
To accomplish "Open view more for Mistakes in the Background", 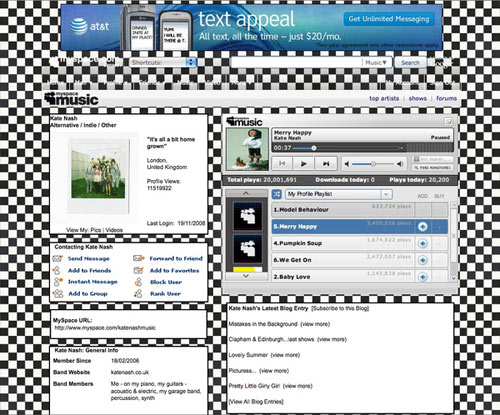I will coord(315,324).
